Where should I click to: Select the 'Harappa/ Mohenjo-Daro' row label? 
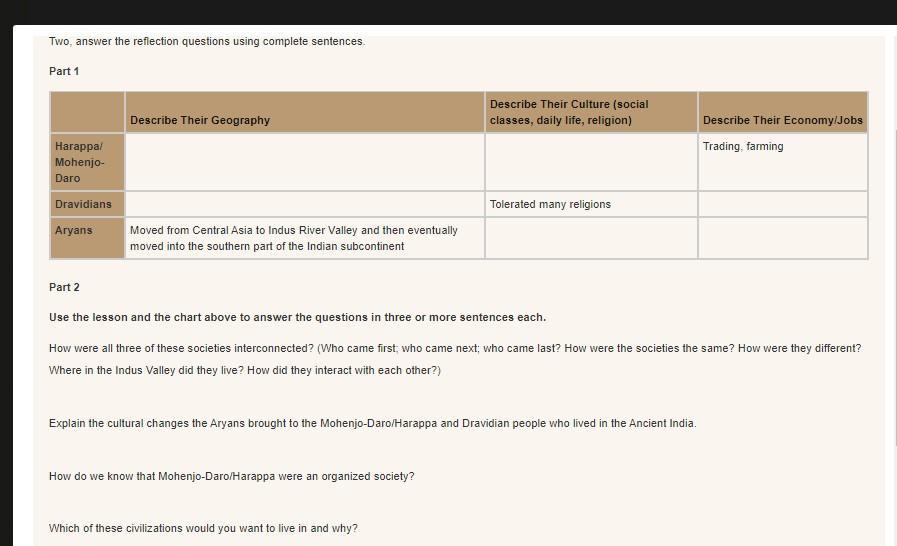pyautogui.click(x=88, y=162)
